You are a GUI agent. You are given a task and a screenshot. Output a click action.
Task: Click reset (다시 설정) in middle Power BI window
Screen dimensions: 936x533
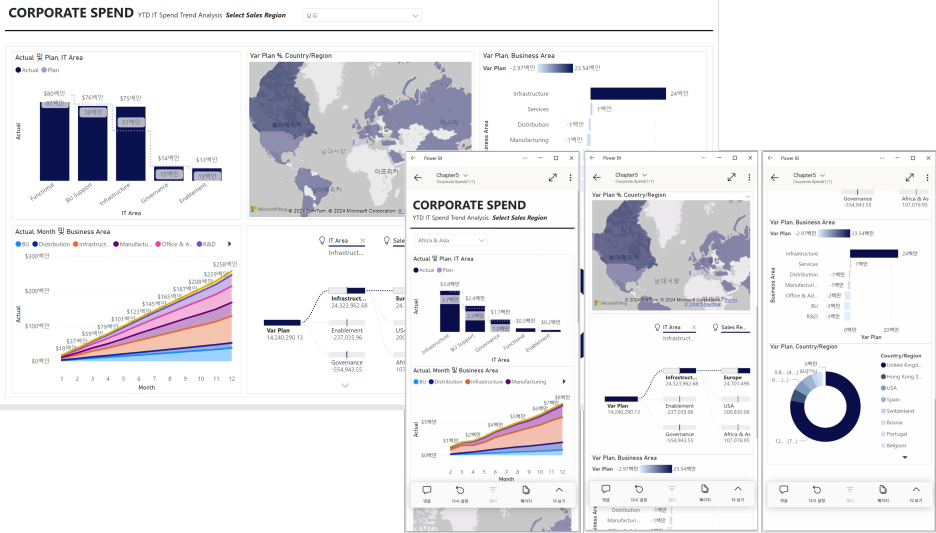coord(639,492)
